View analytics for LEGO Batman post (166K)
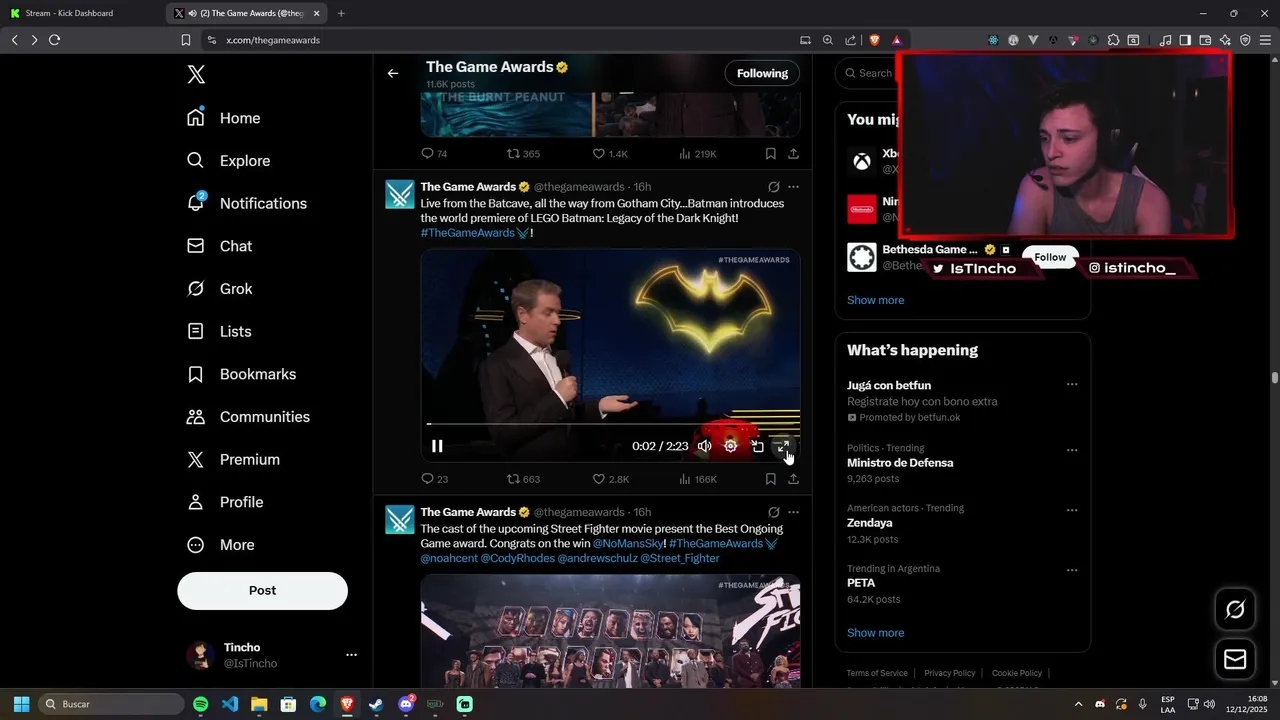This screenshot has width=1280, height=720. coord(698,479)
